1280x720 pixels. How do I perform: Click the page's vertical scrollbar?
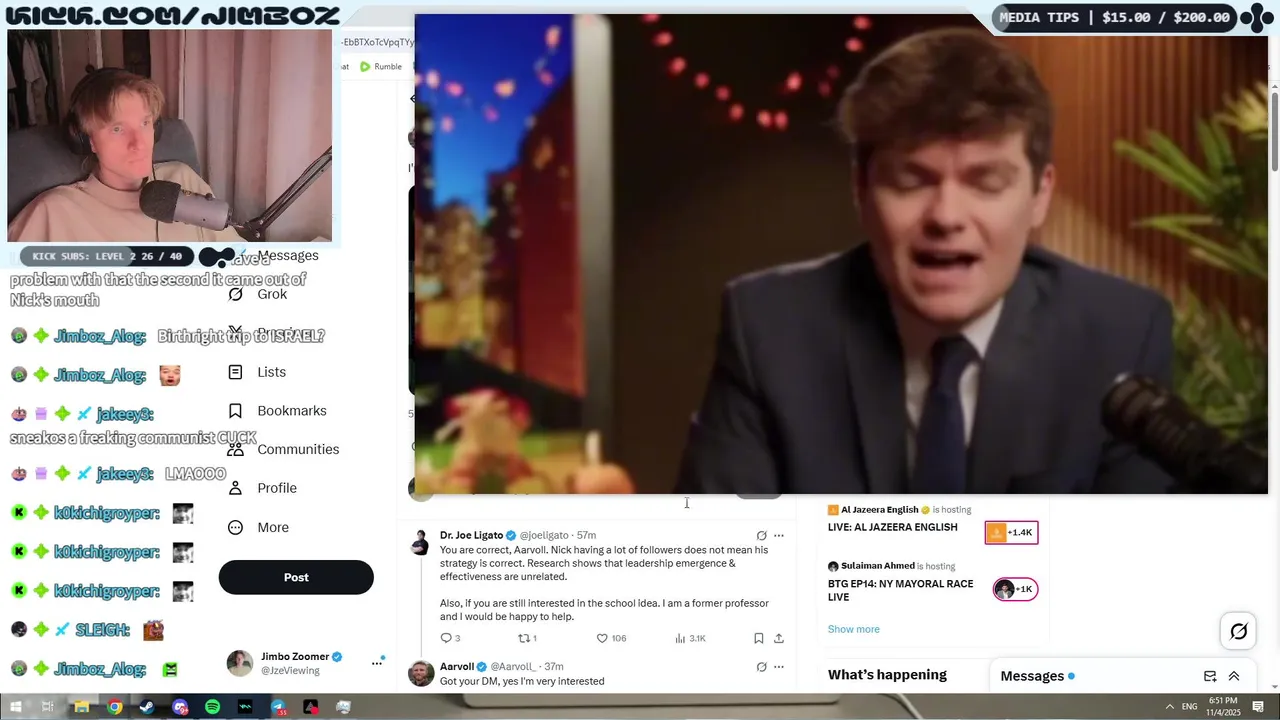click(1274, 130)
